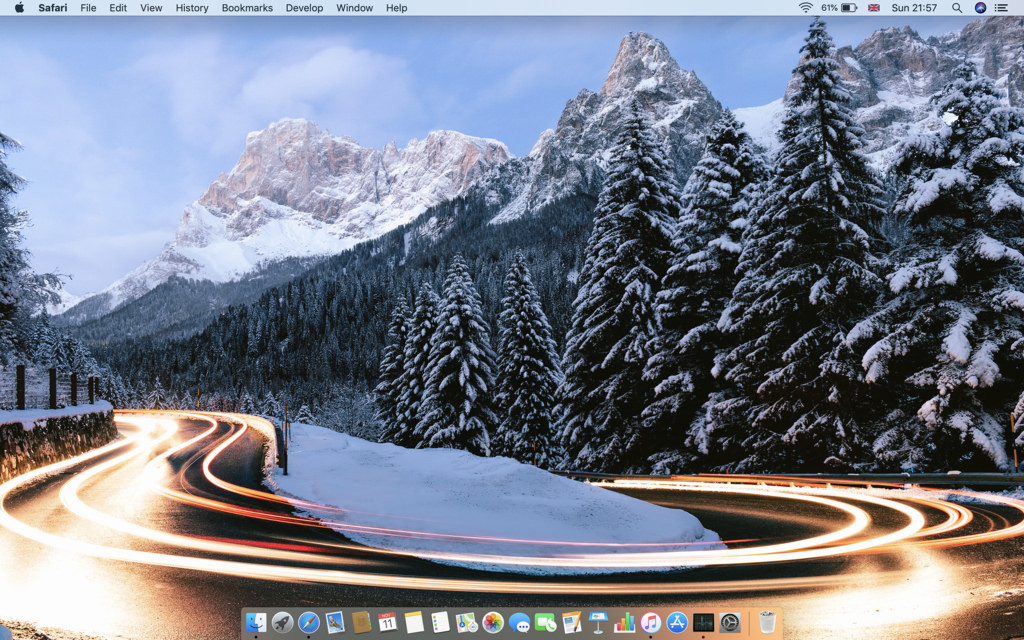Open Calendar showing Nov 11
1024x640 pixels.
point(388,622)
